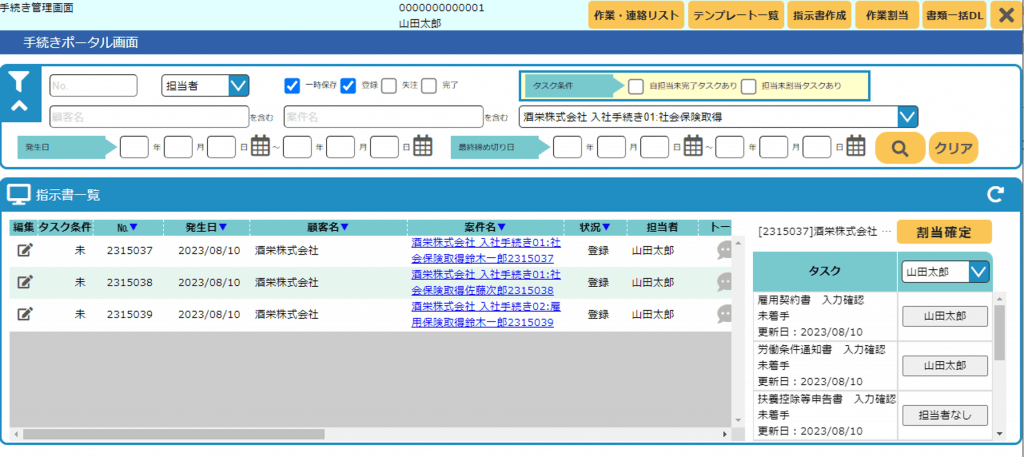Open テンプレート一覧 from top menu

point(722,16)
